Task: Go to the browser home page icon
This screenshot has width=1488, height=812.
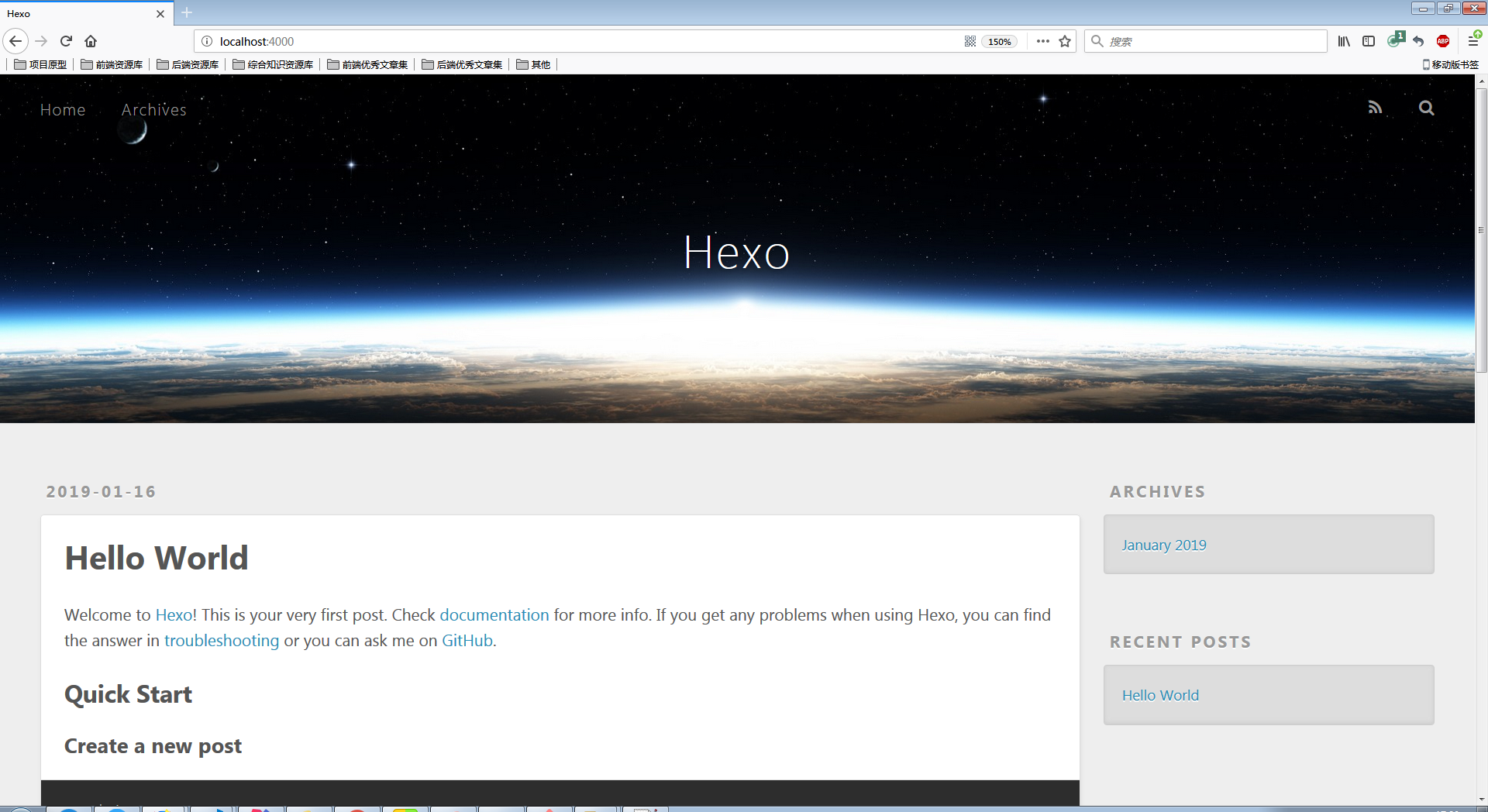Action: tap(91, 41)
